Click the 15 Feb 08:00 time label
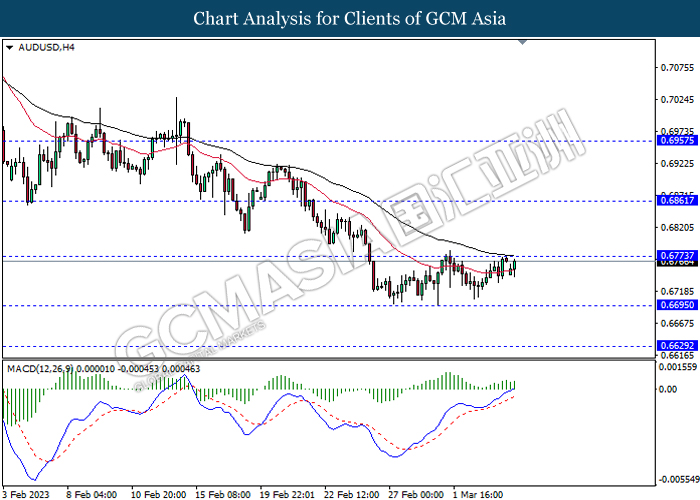This screenshot has height=500, width=700. click(222, 494)
